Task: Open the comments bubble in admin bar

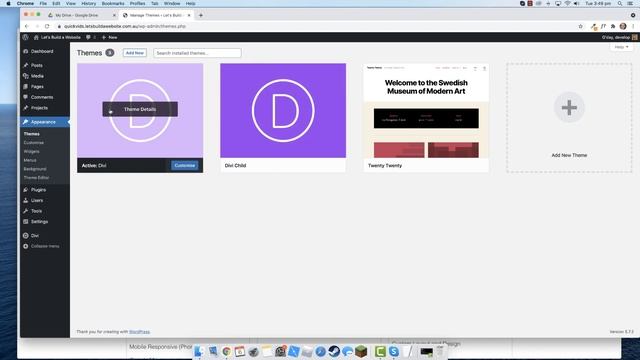Action: pyautogui.click(x=91, y=37)
